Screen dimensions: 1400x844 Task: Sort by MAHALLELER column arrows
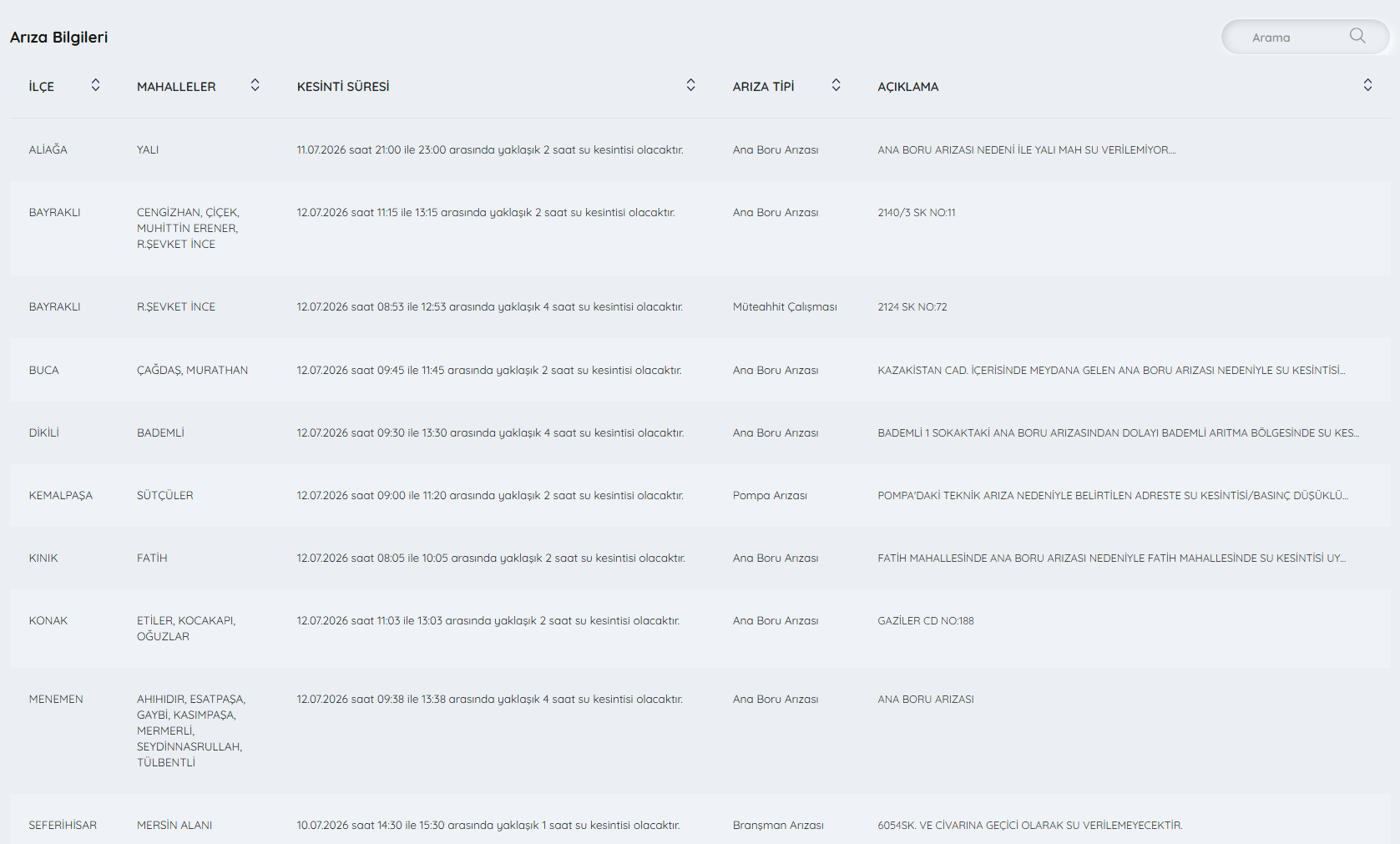(255, 85)
